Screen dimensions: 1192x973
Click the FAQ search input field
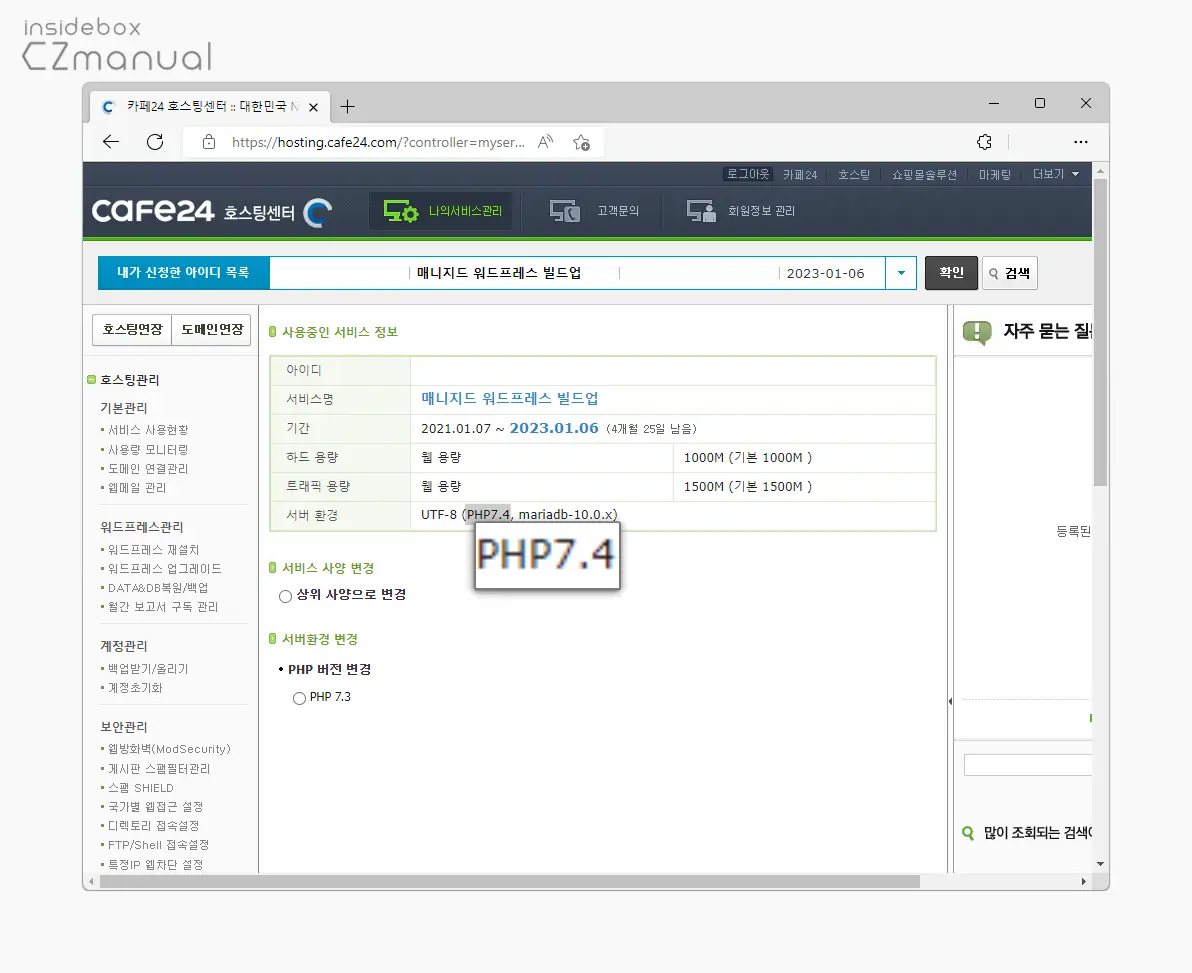click(x=1028, y=765)
